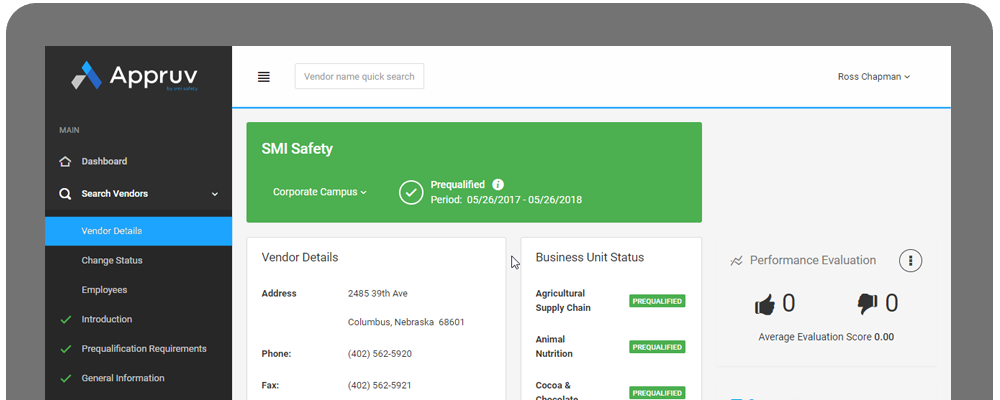The width and height of the screenshot is (1000, 400).
Task: Click address 2485 39th Ave
Action: (x=378, y=293)
